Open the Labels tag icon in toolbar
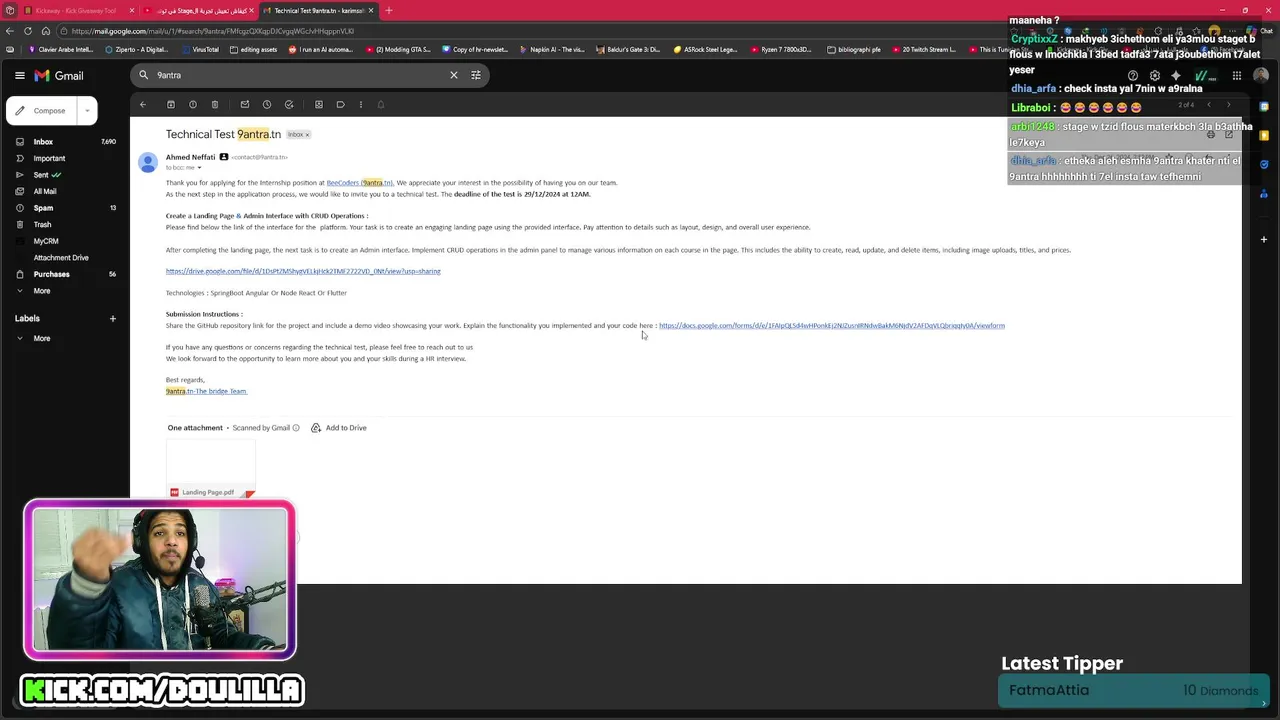1280x720 pixels. coord(341,104)
